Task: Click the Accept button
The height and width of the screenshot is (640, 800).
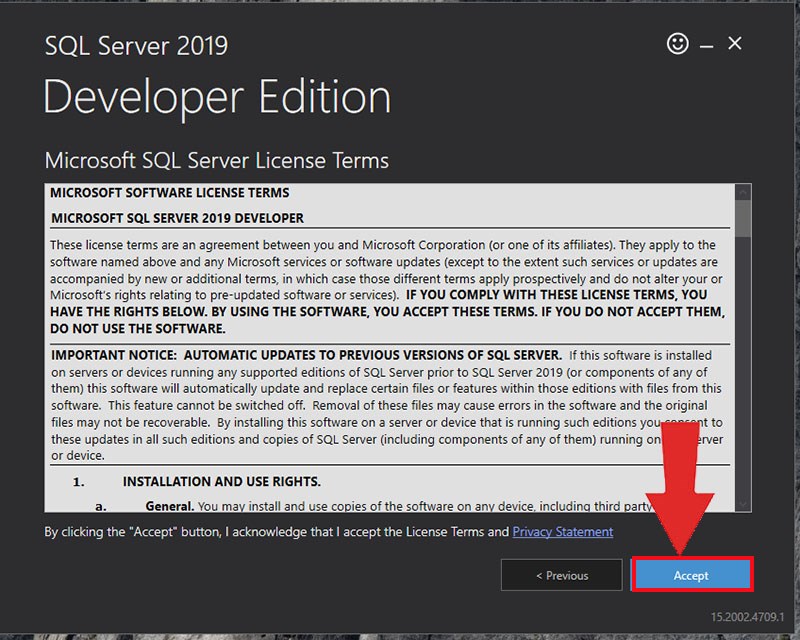Action: tap(692, 575)
